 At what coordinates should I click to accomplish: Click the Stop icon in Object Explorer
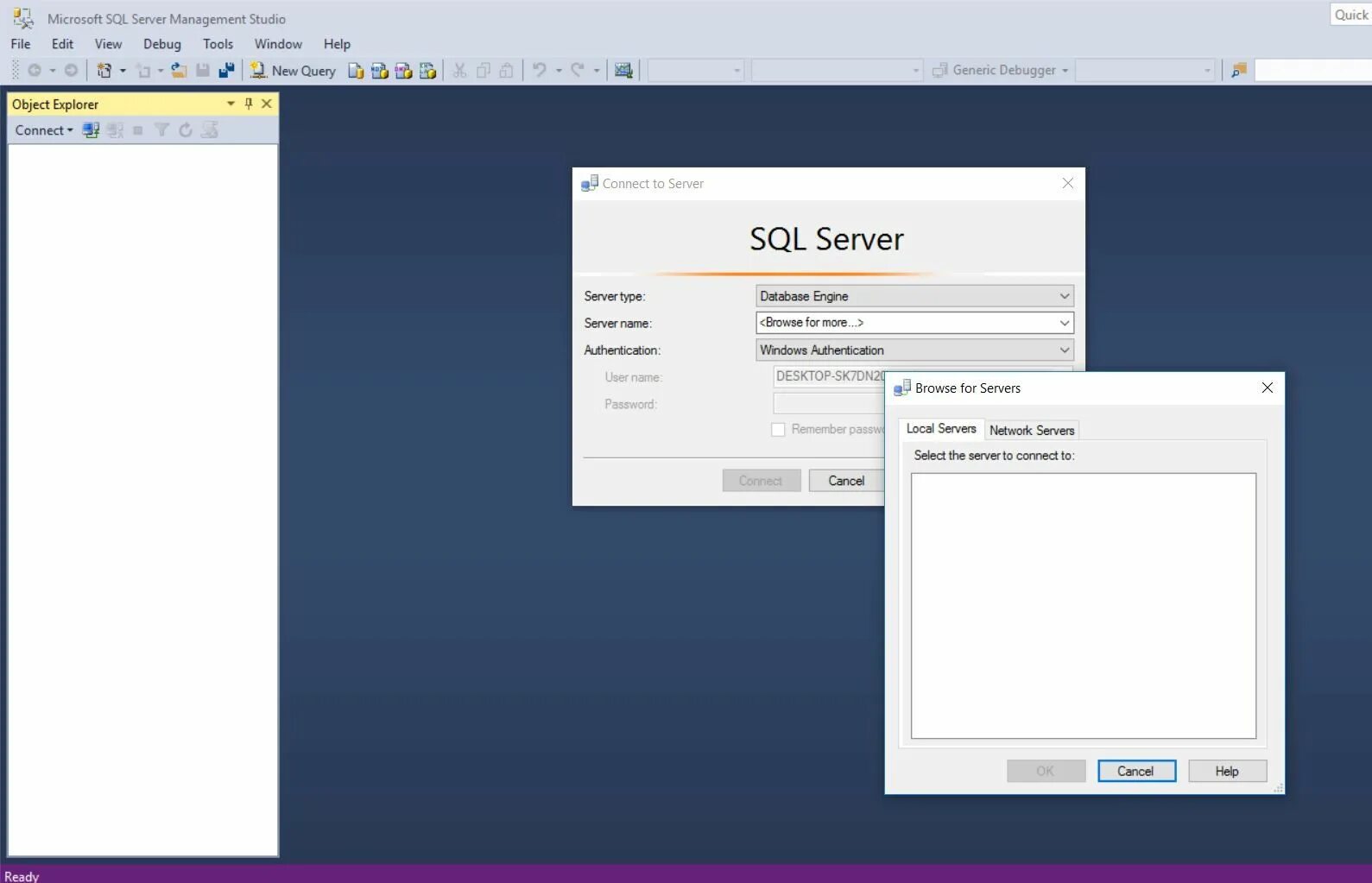(137, 130)
